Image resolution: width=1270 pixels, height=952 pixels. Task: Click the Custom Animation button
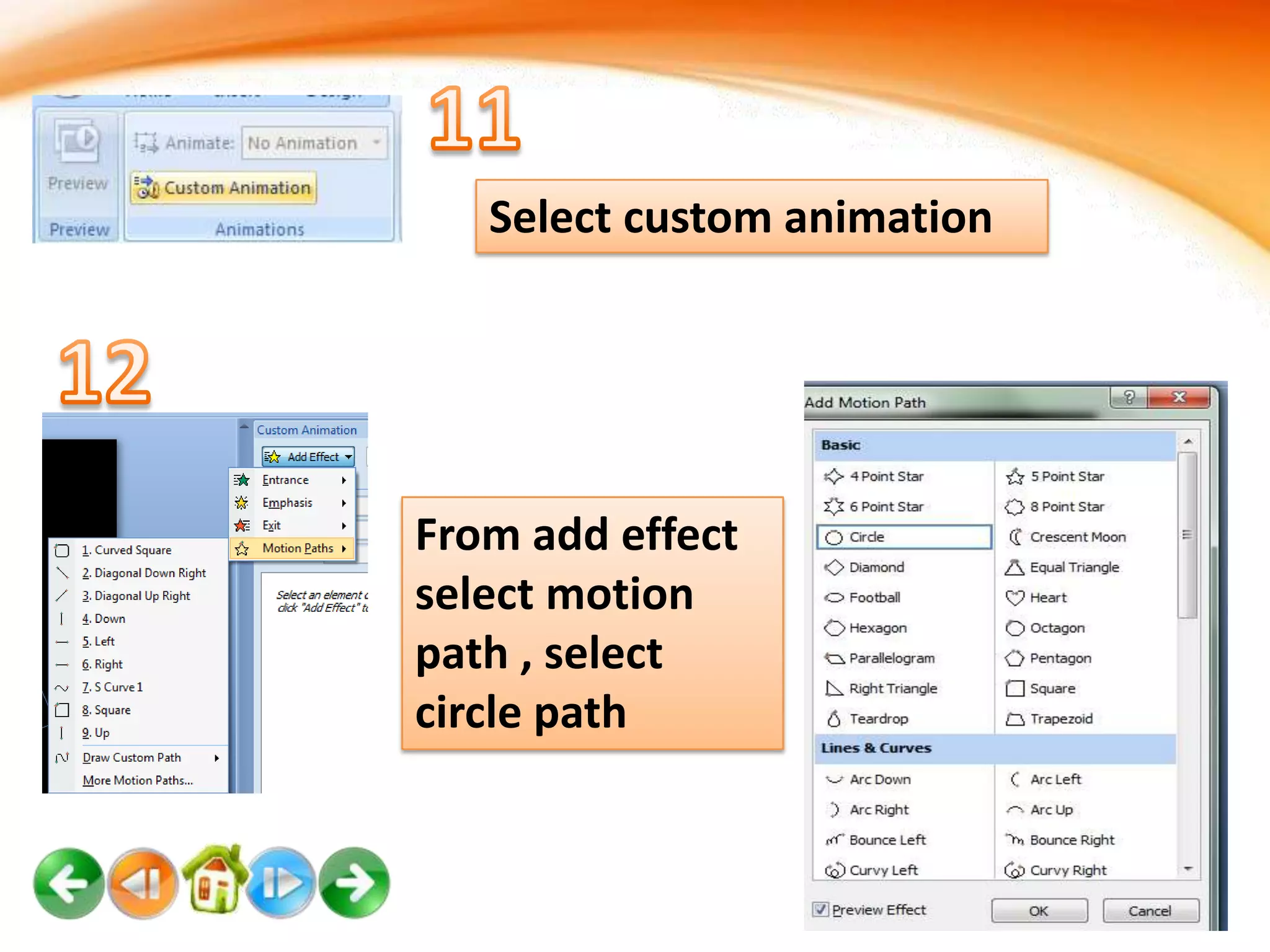click(224, 188)
